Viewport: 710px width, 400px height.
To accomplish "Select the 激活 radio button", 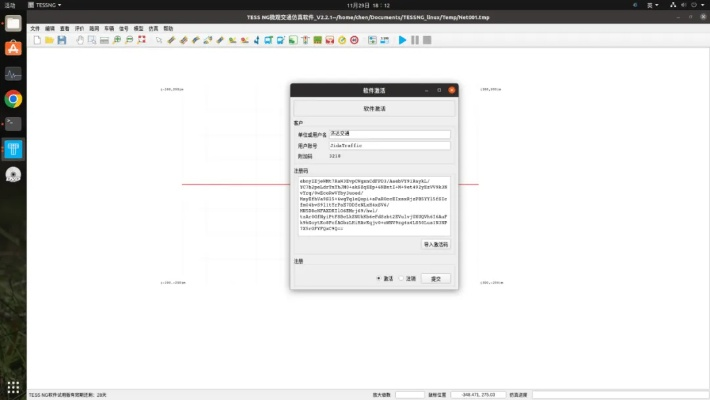I will (x=379, y=279).
